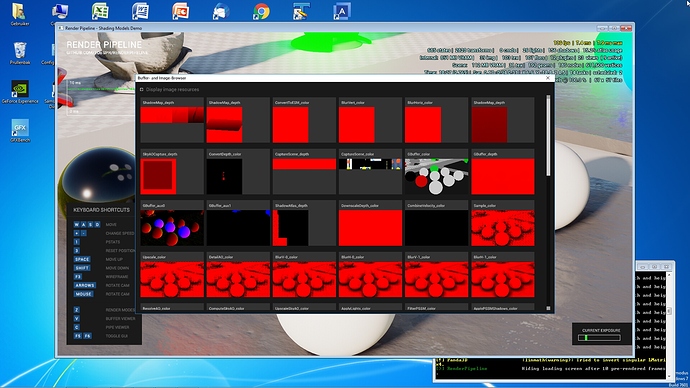Viewport: 690px width, 388px height.
Task: Open the SkyAOCapture_depth buffer thumbnail
Action: [172, 172]
